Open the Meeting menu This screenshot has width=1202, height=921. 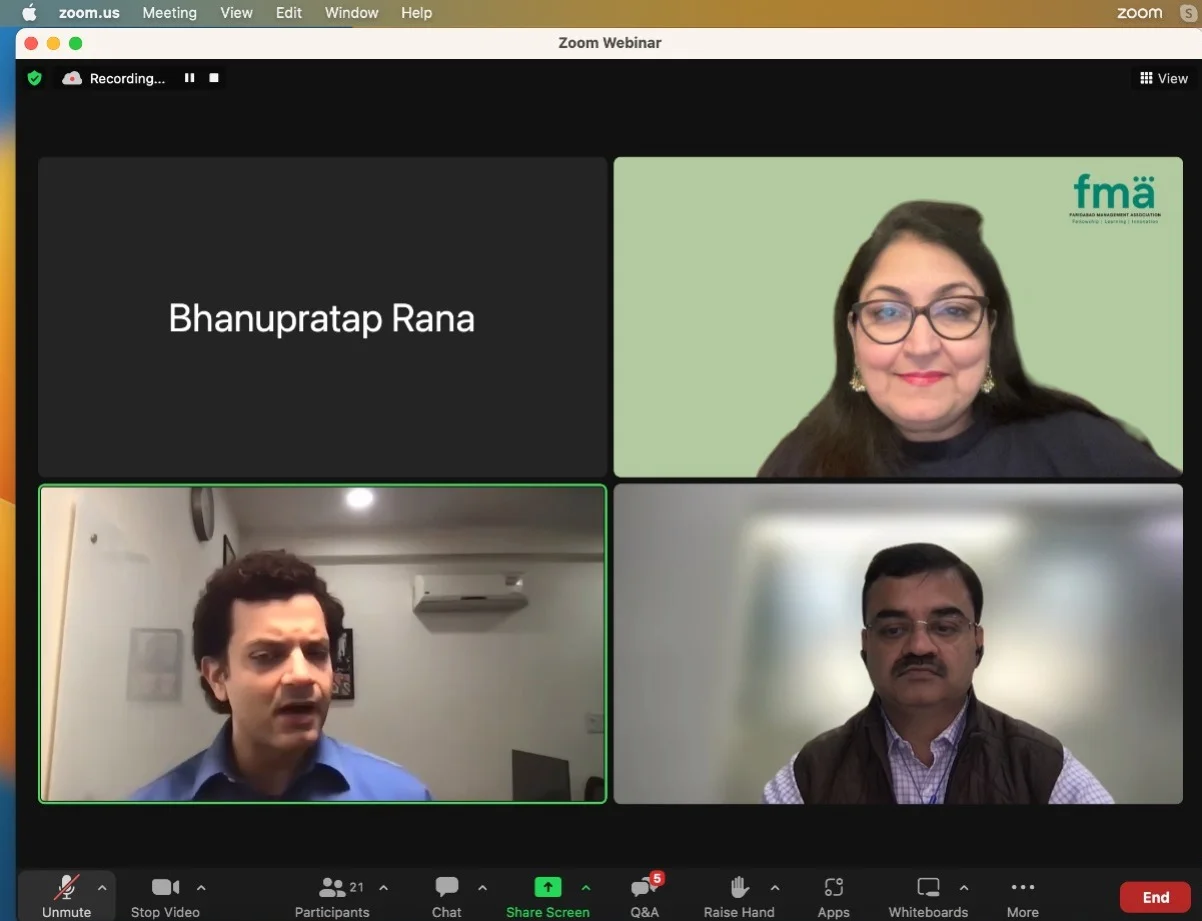[170, 13]
